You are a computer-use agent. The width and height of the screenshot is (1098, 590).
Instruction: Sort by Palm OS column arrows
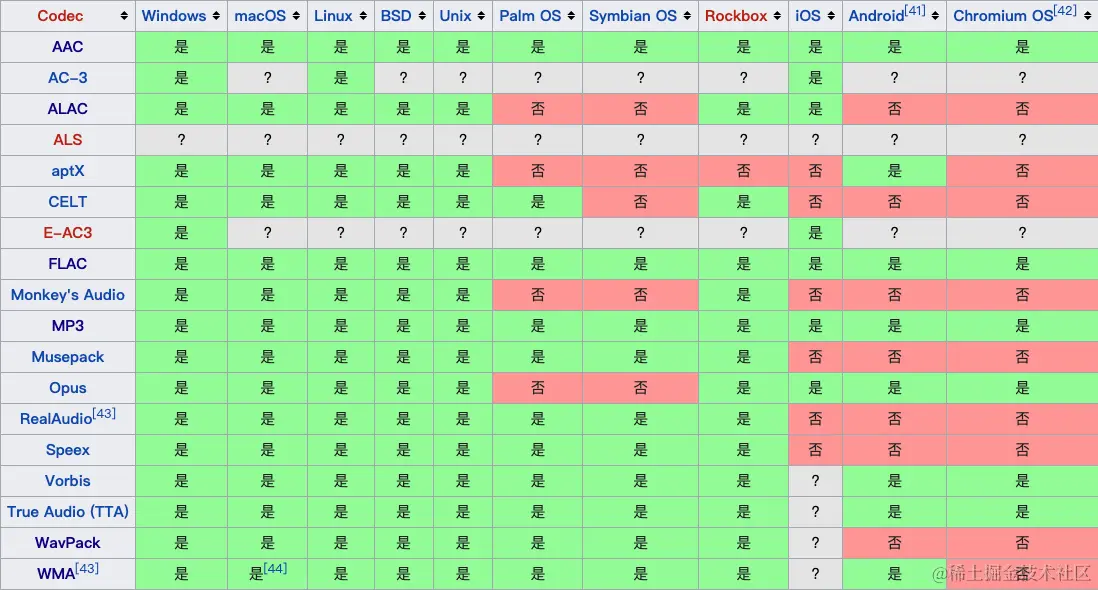[x=571, y=16]
